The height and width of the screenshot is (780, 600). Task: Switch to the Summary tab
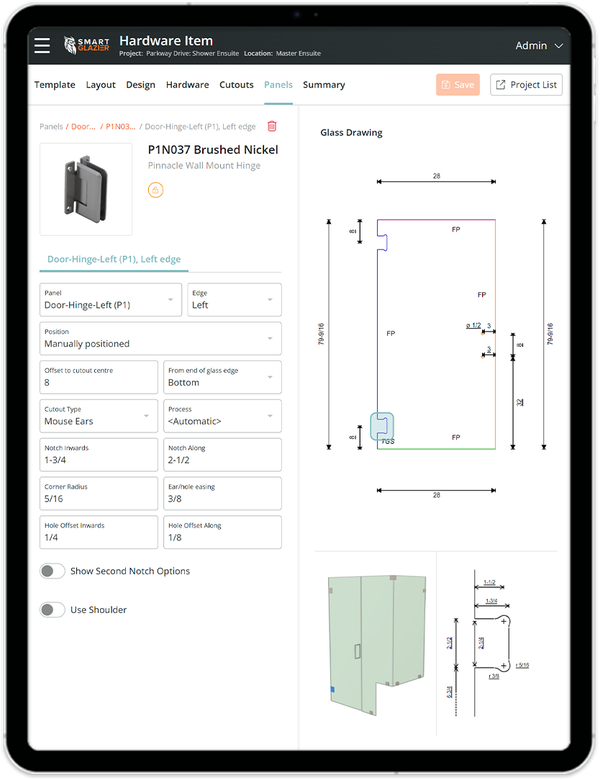click(x=324, y=85)
